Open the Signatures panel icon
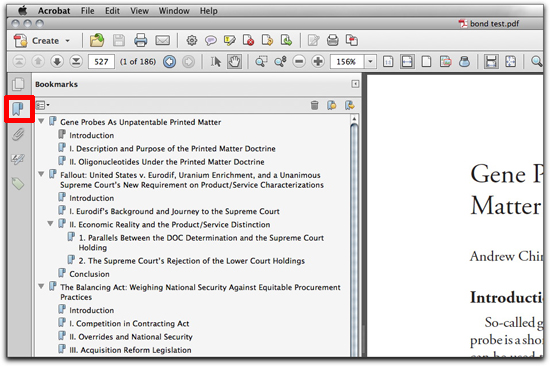This screenshot has width=550, height=366. (18, 159)
